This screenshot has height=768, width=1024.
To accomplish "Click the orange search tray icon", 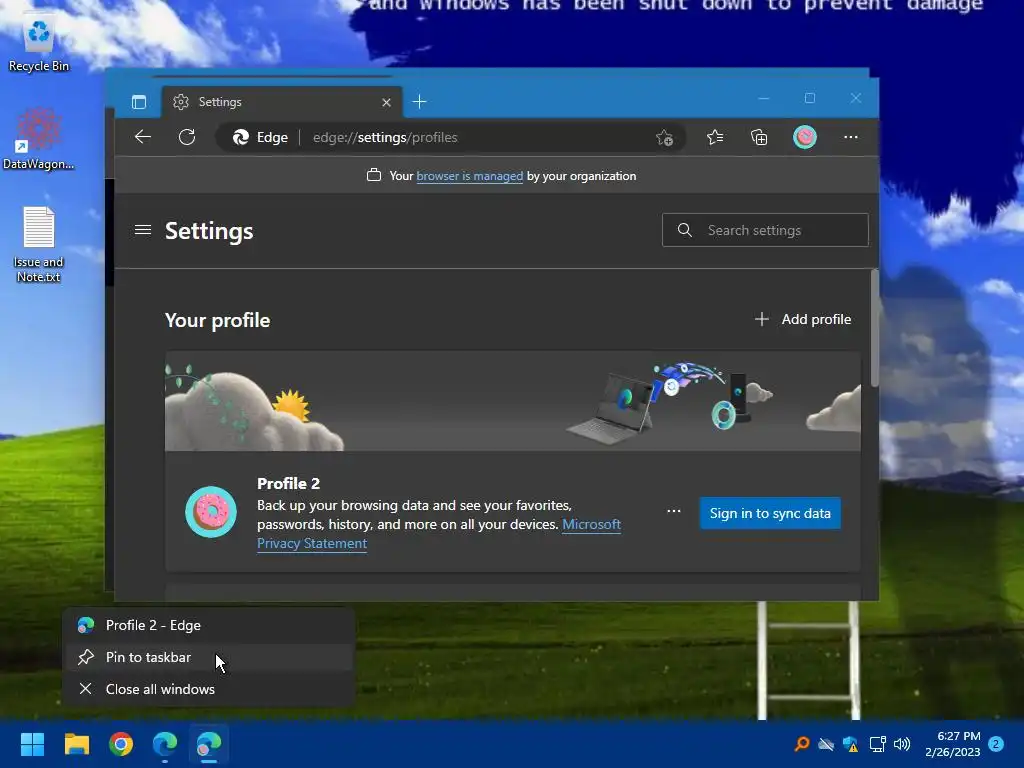I will tap(802, 744).
